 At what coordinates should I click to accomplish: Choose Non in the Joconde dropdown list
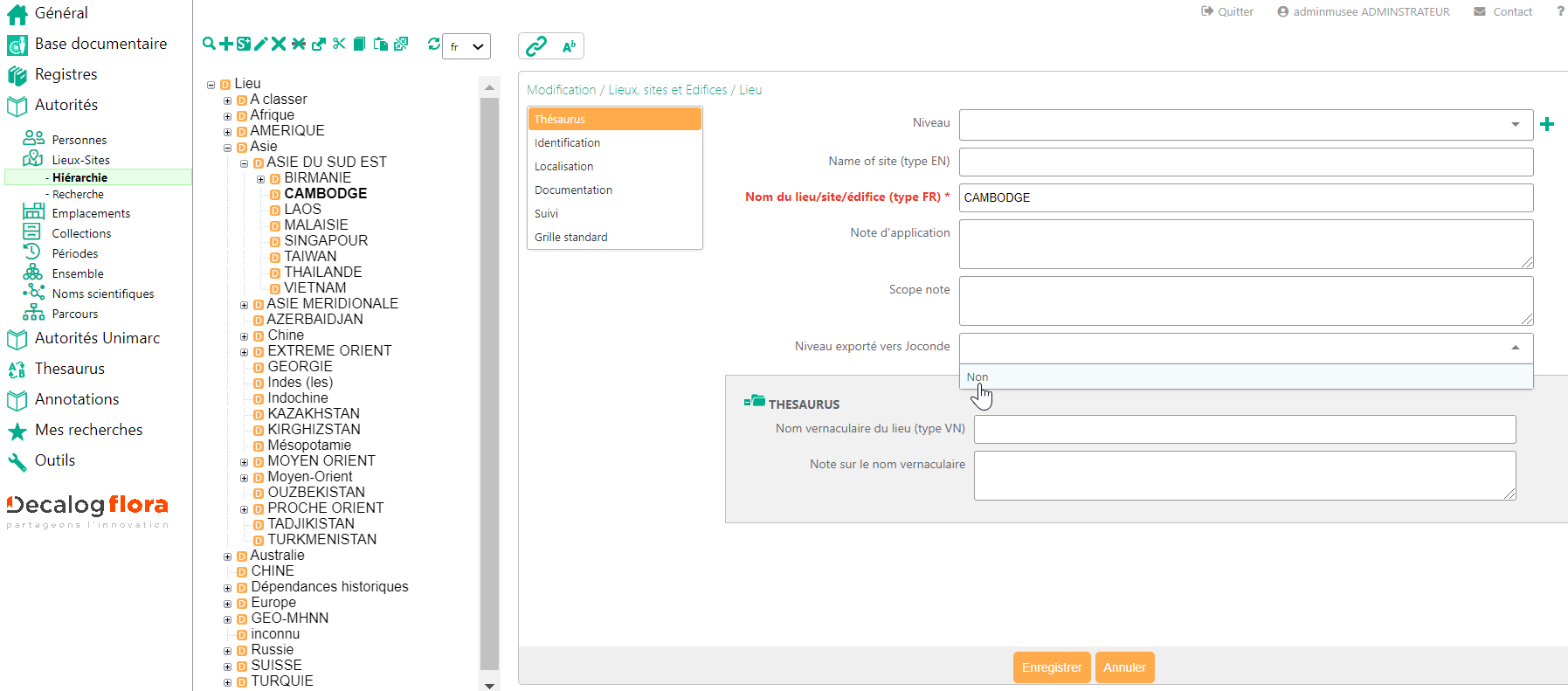977,377
